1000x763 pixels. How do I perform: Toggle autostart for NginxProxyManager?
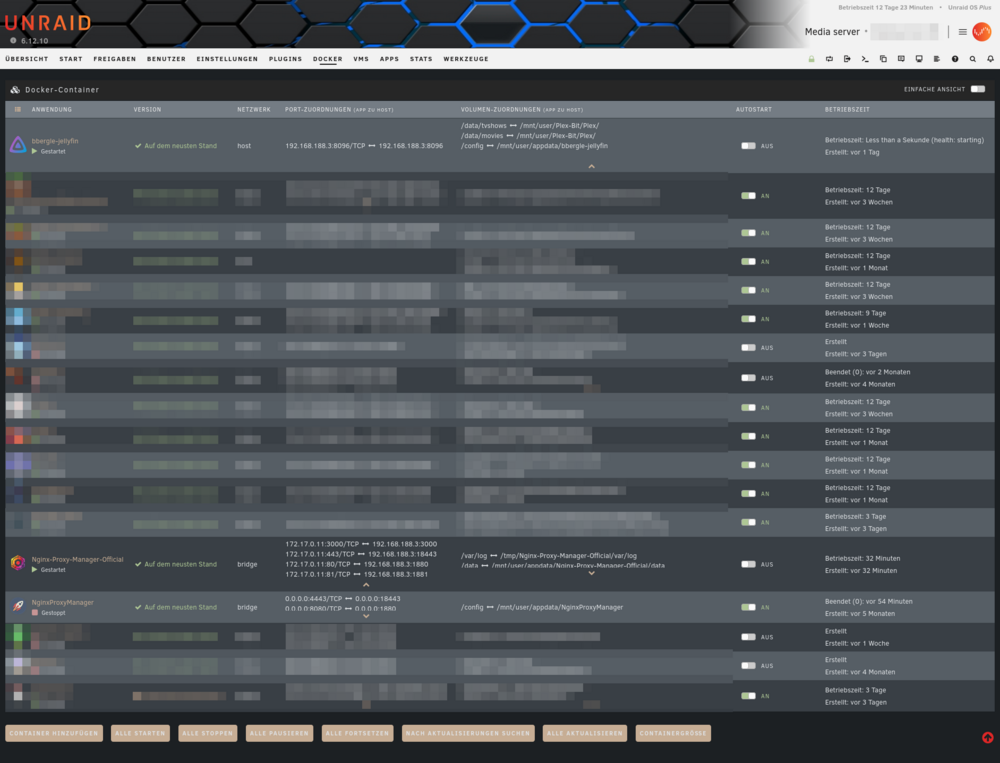(x=748, y=607)
